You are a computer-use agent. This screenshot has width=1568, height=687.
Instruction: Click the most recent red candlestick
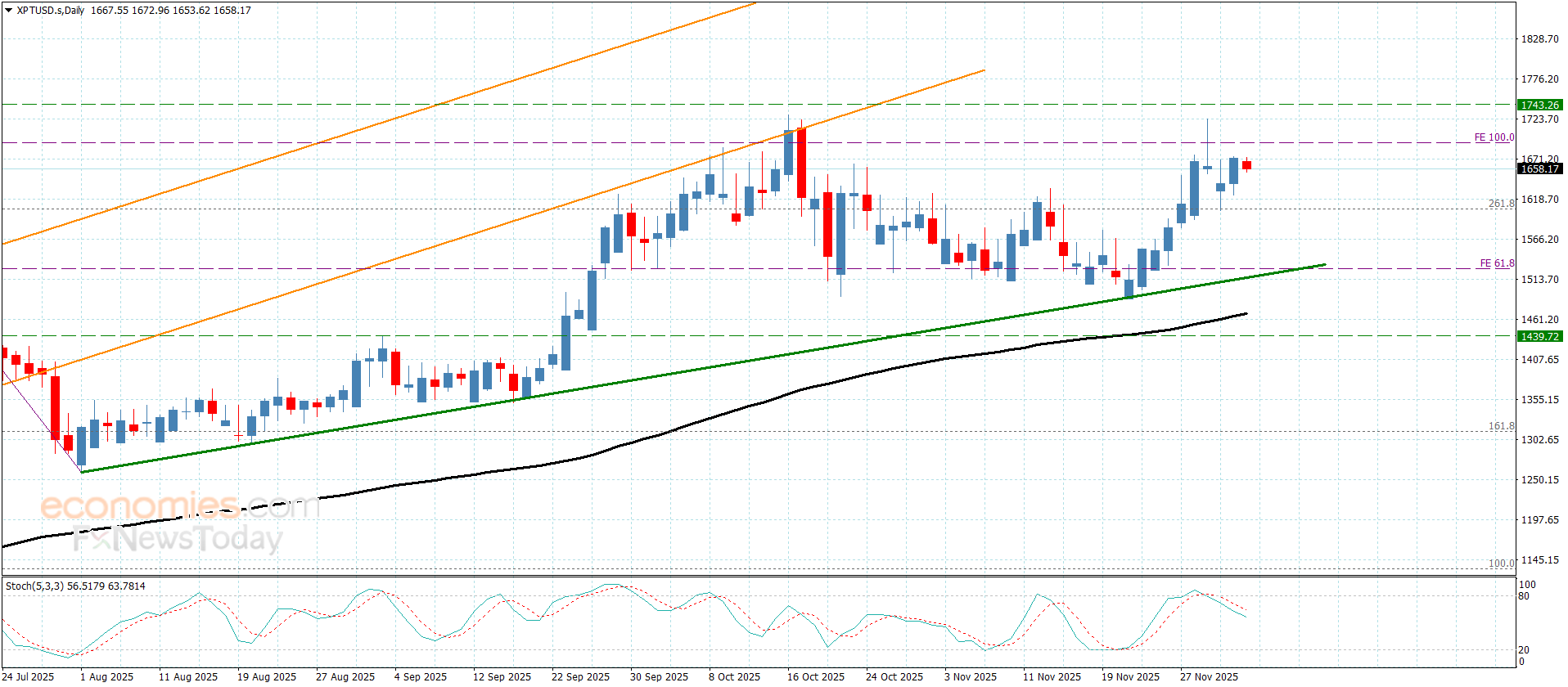click(x=1246, y=165)
